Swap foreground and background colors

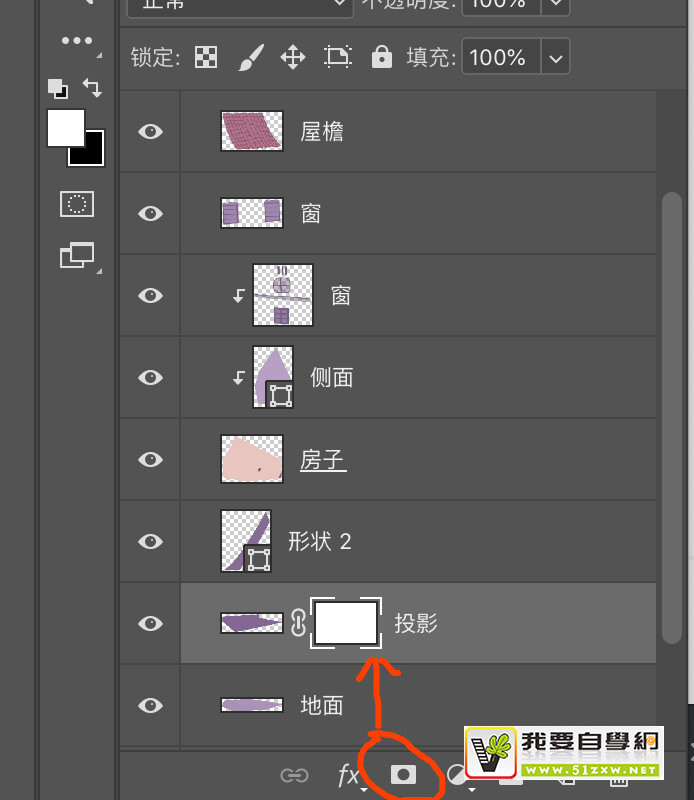pyautogui.click(x=92, y=88)
